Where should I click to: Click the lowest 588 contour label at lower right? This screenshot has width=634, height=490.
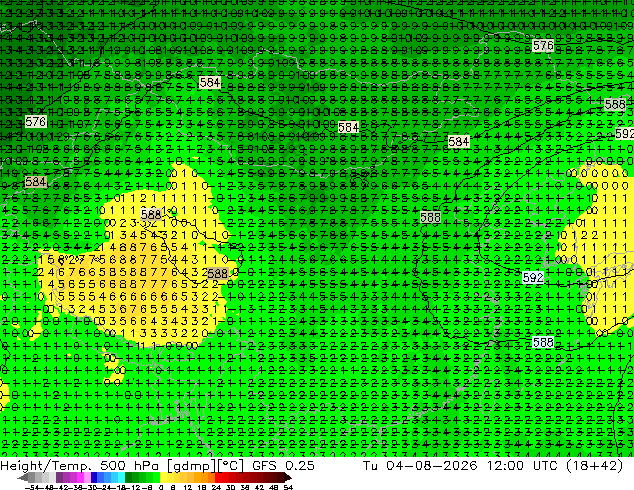click(x=543, y=342)
